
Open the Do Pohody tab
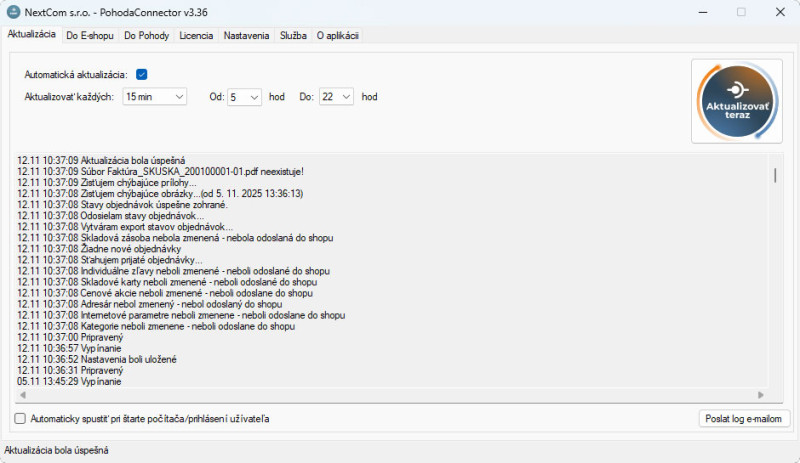(x=146, y=36)
